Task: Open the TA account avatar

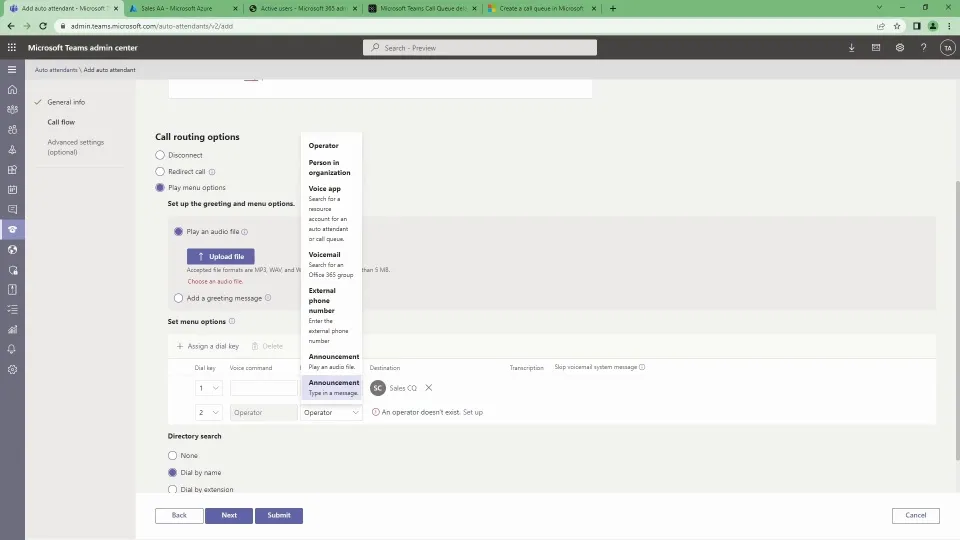Action: coord(947,48)
